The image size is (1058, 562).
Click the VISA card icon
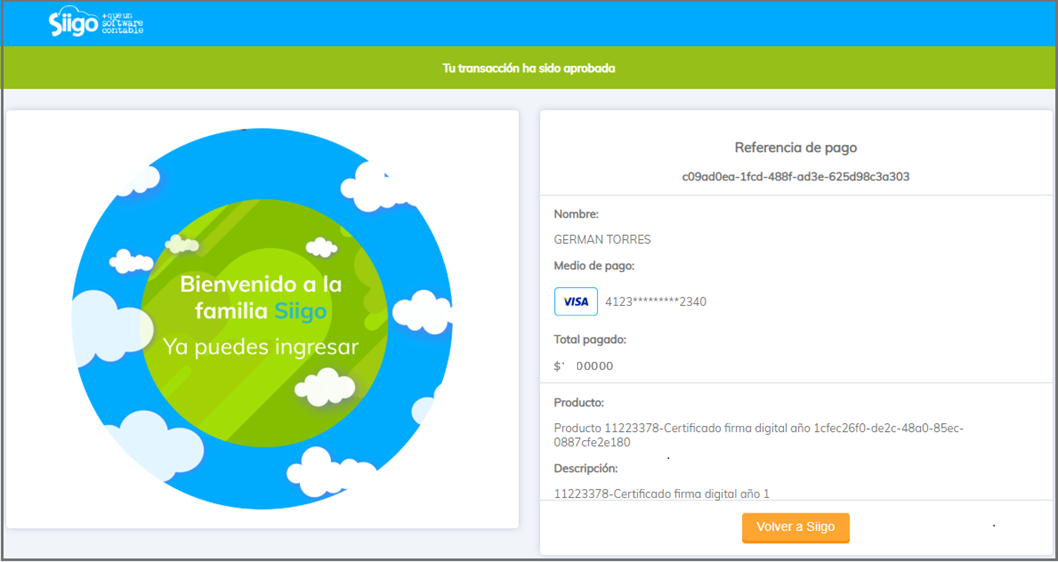(576, 302)
